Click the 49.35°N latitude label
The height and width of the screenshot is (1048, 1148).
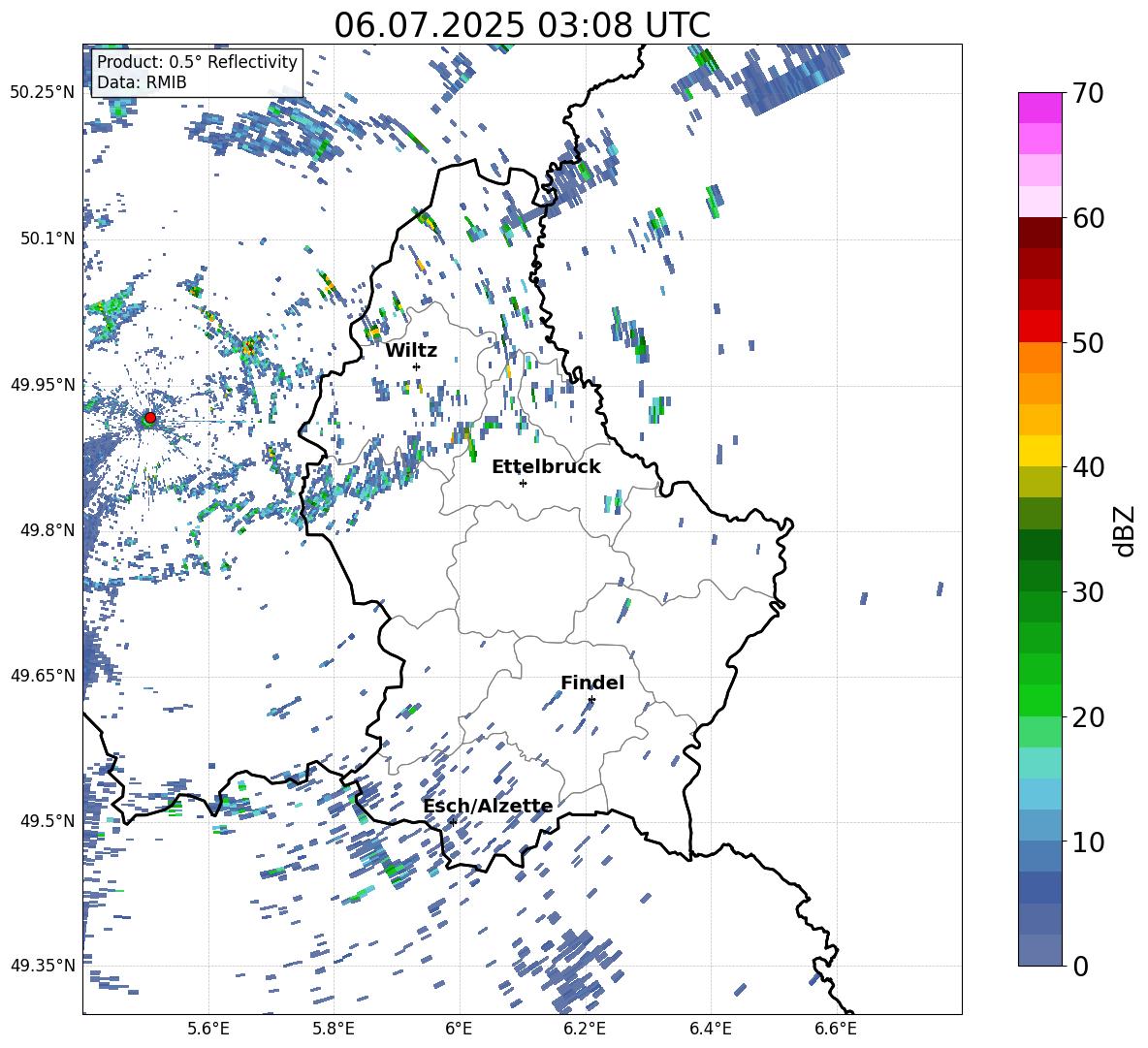[42, 966]
